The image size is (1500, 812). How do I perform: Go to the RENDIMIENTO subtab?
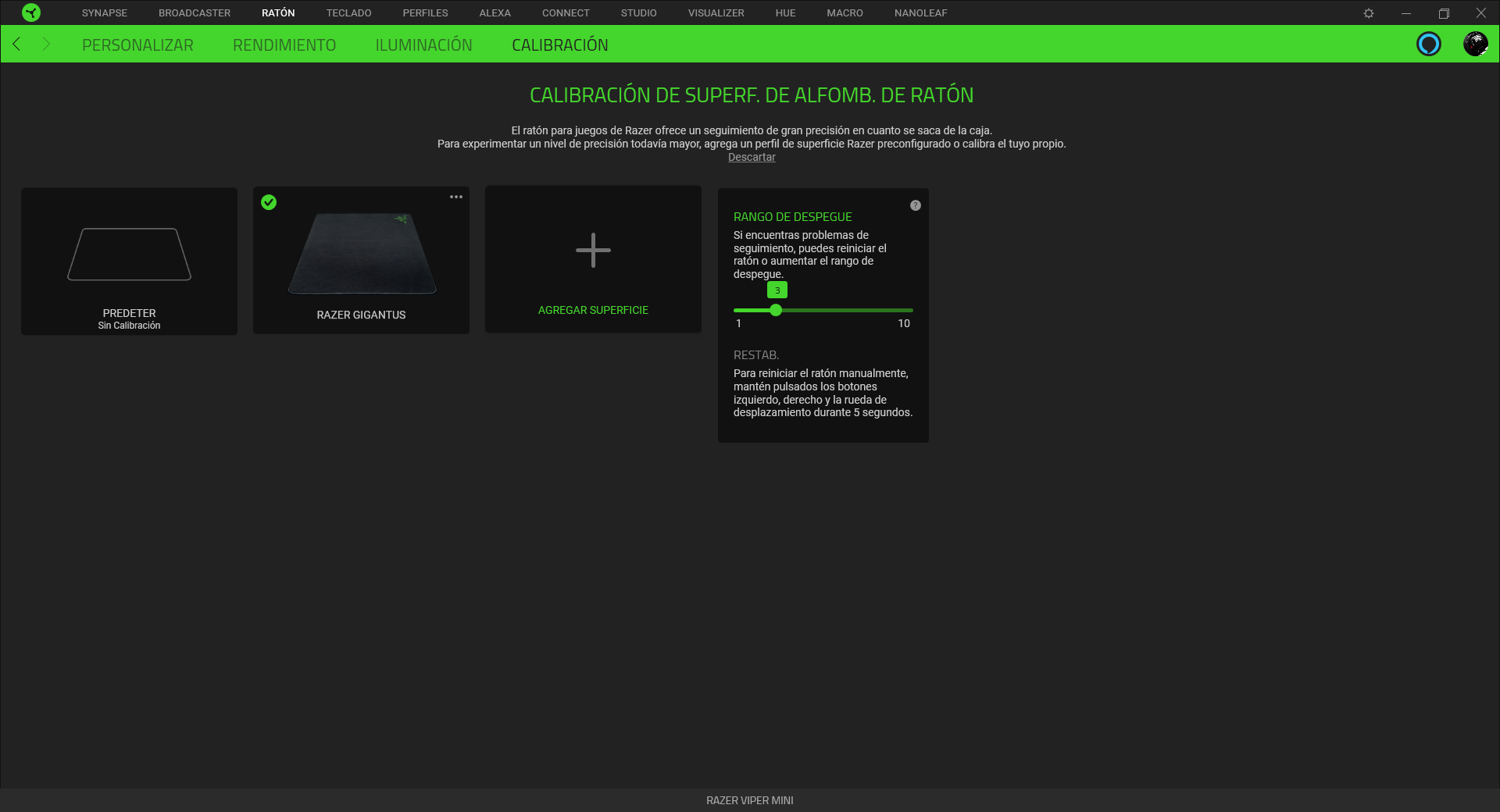(x=284, y=45)
